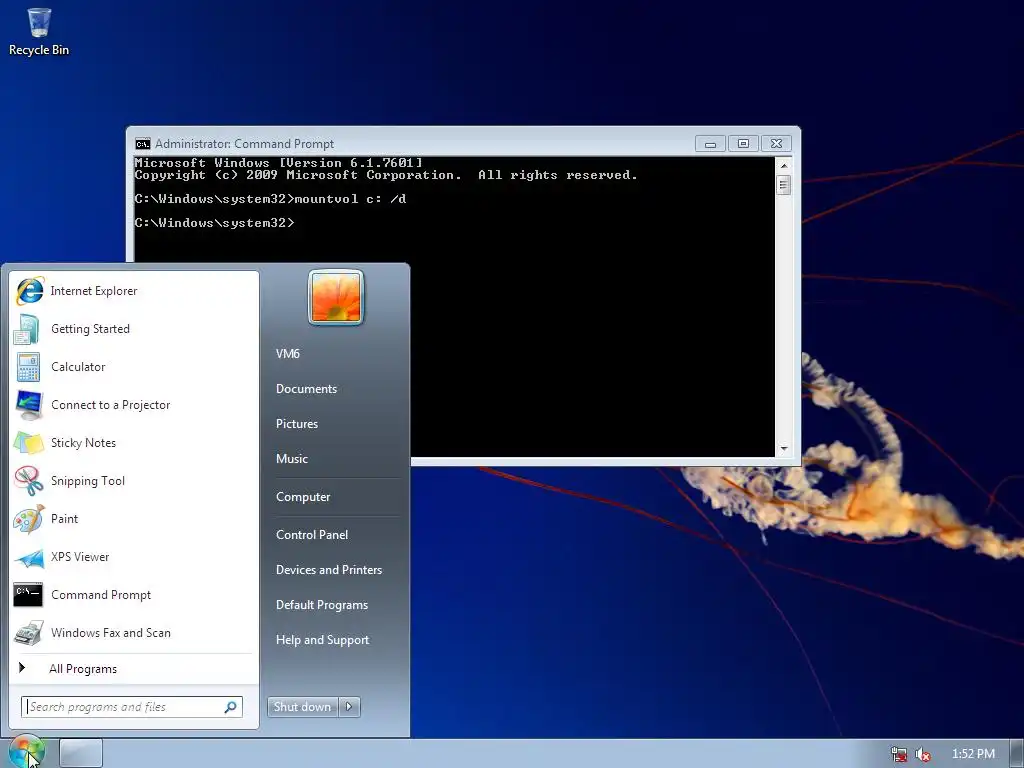Click the muted volume tray icon

[923, 754]
